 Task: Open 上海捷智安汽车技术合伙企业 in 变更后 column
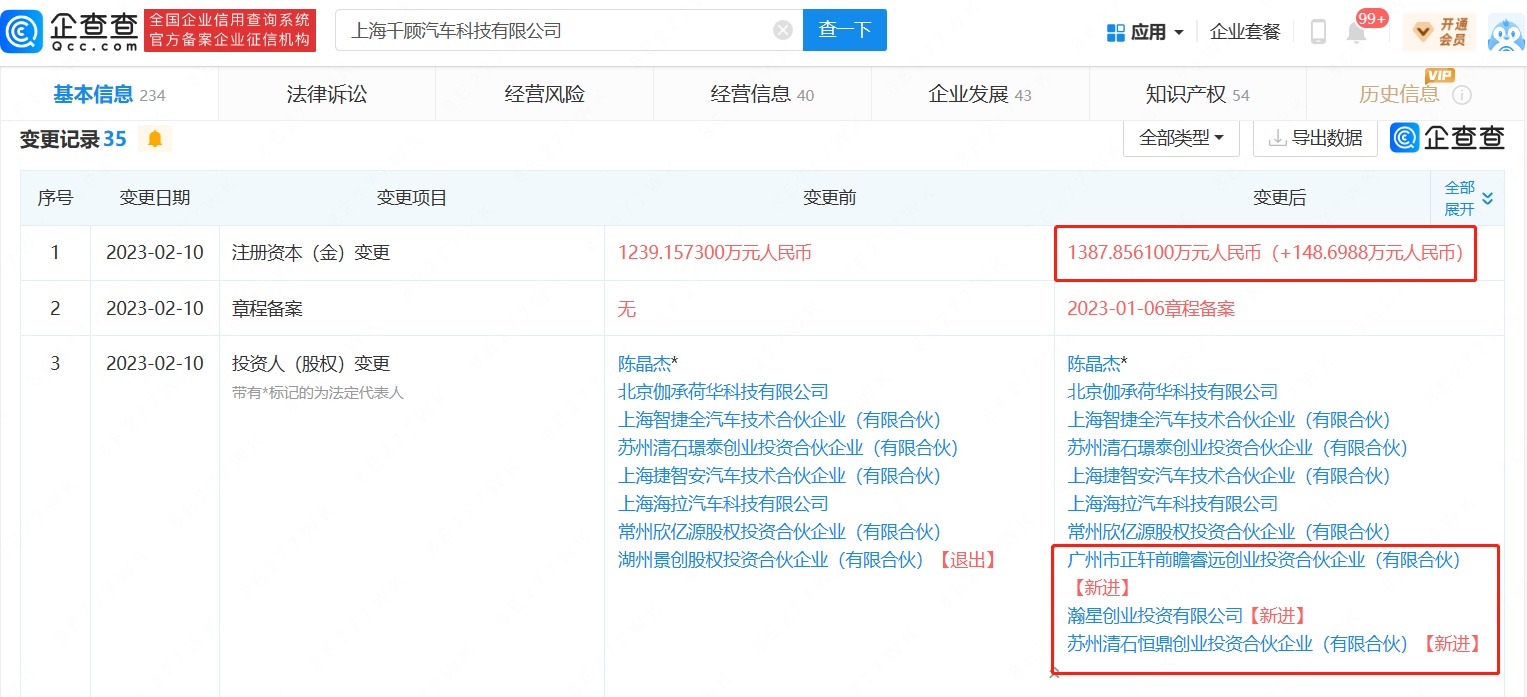[1229, 476]
